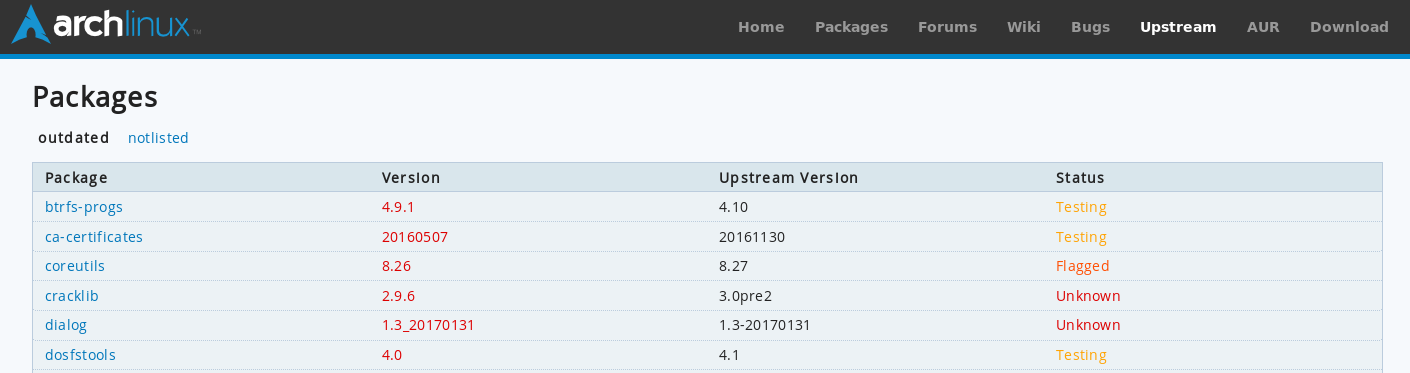The height and width of the screenshot is (373, 1410).
Task: Switch to the notlisted tab
Action: pos(158,138)
